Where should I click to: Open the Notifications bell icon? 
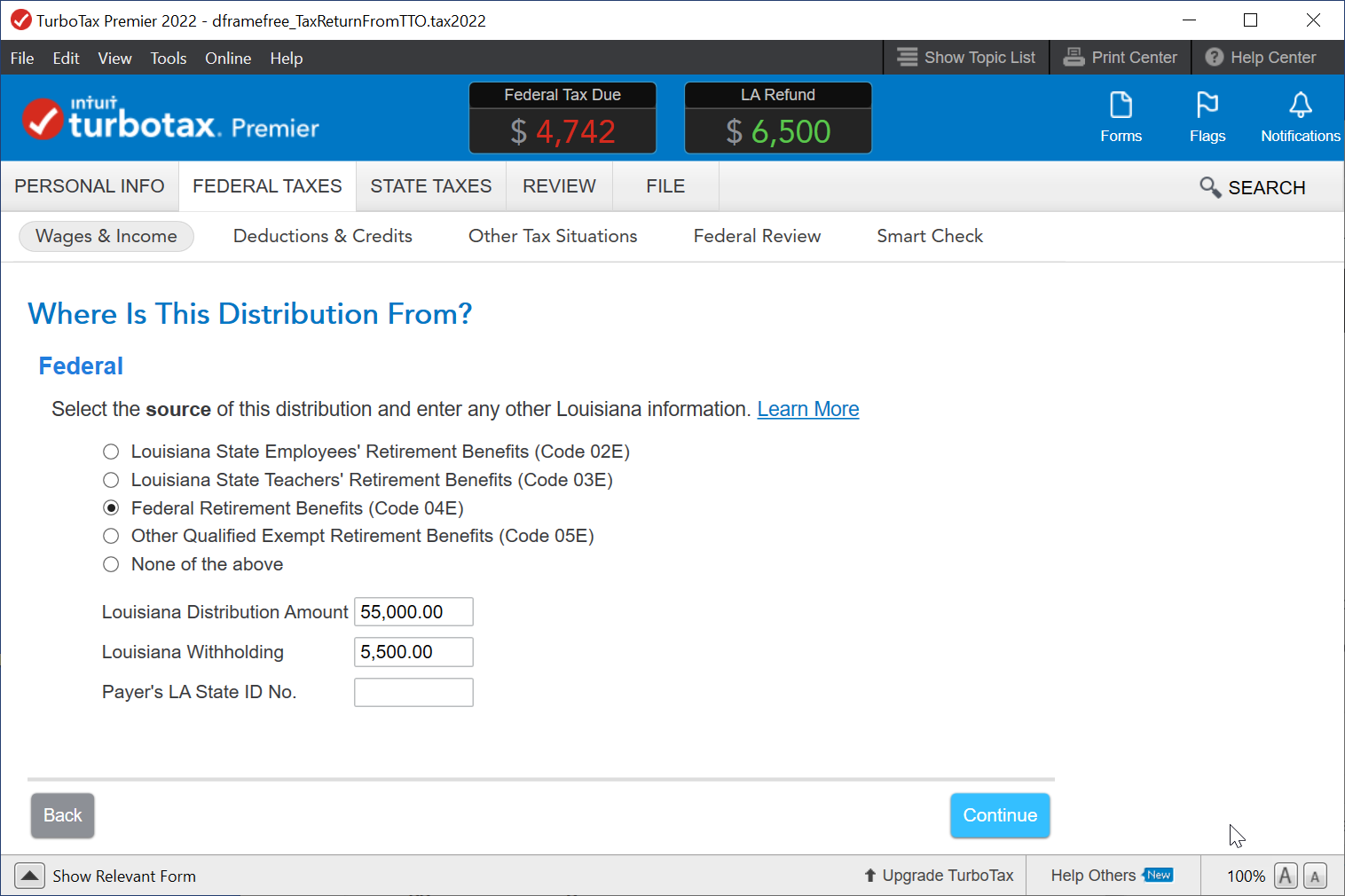[1300, 106]
